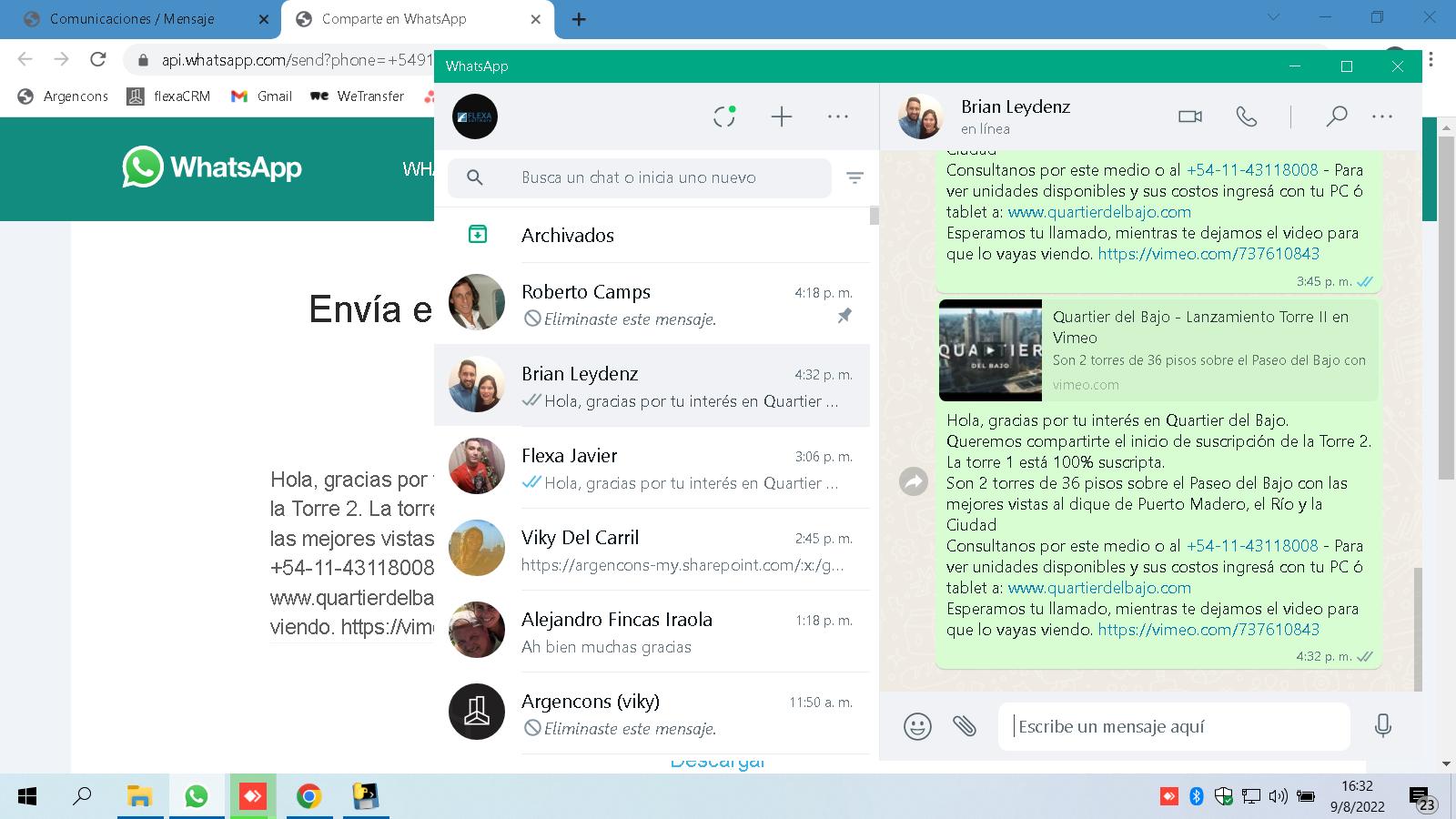Forward the Vimeo link message
The image size is (1456, 819).
click(x=914, y=481)
